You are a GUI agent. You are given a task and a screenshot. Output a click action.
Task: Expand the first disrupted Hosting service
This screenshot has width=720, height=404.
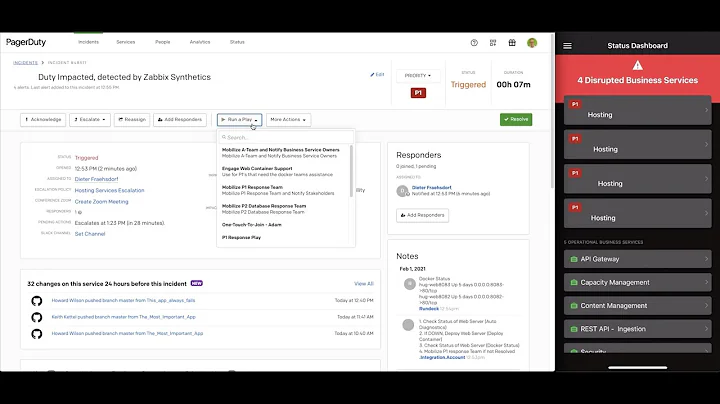click(x=637, y=110)
